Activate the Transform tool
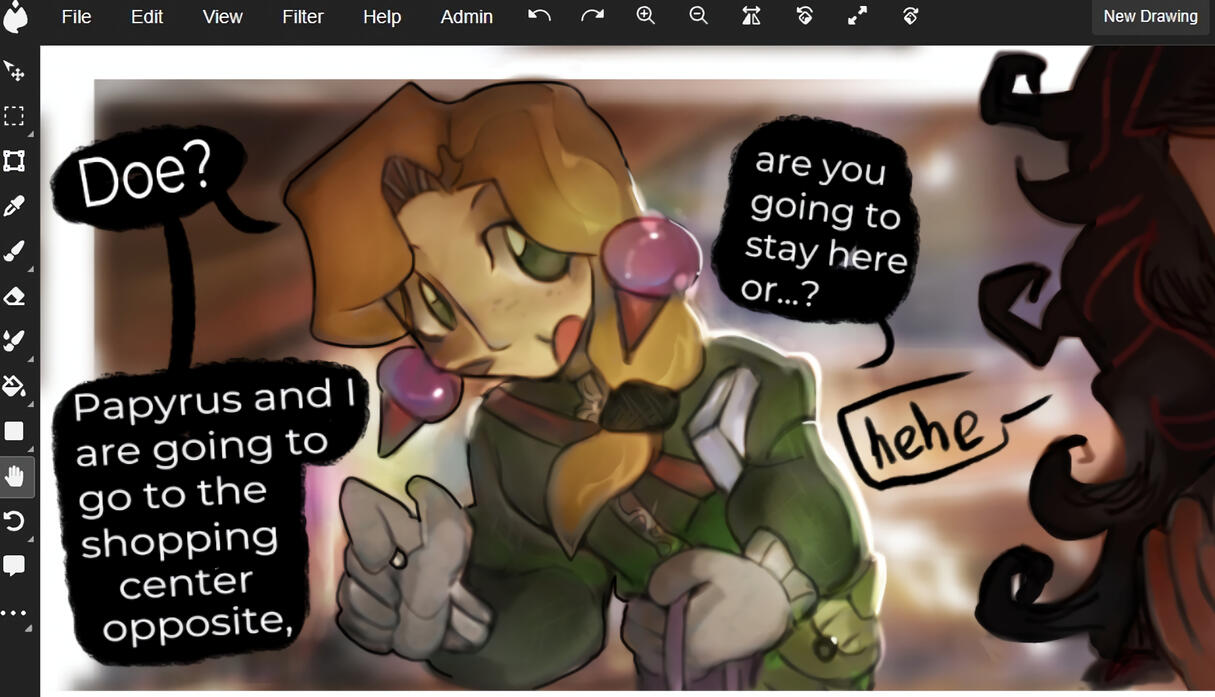 pos(14,161)
